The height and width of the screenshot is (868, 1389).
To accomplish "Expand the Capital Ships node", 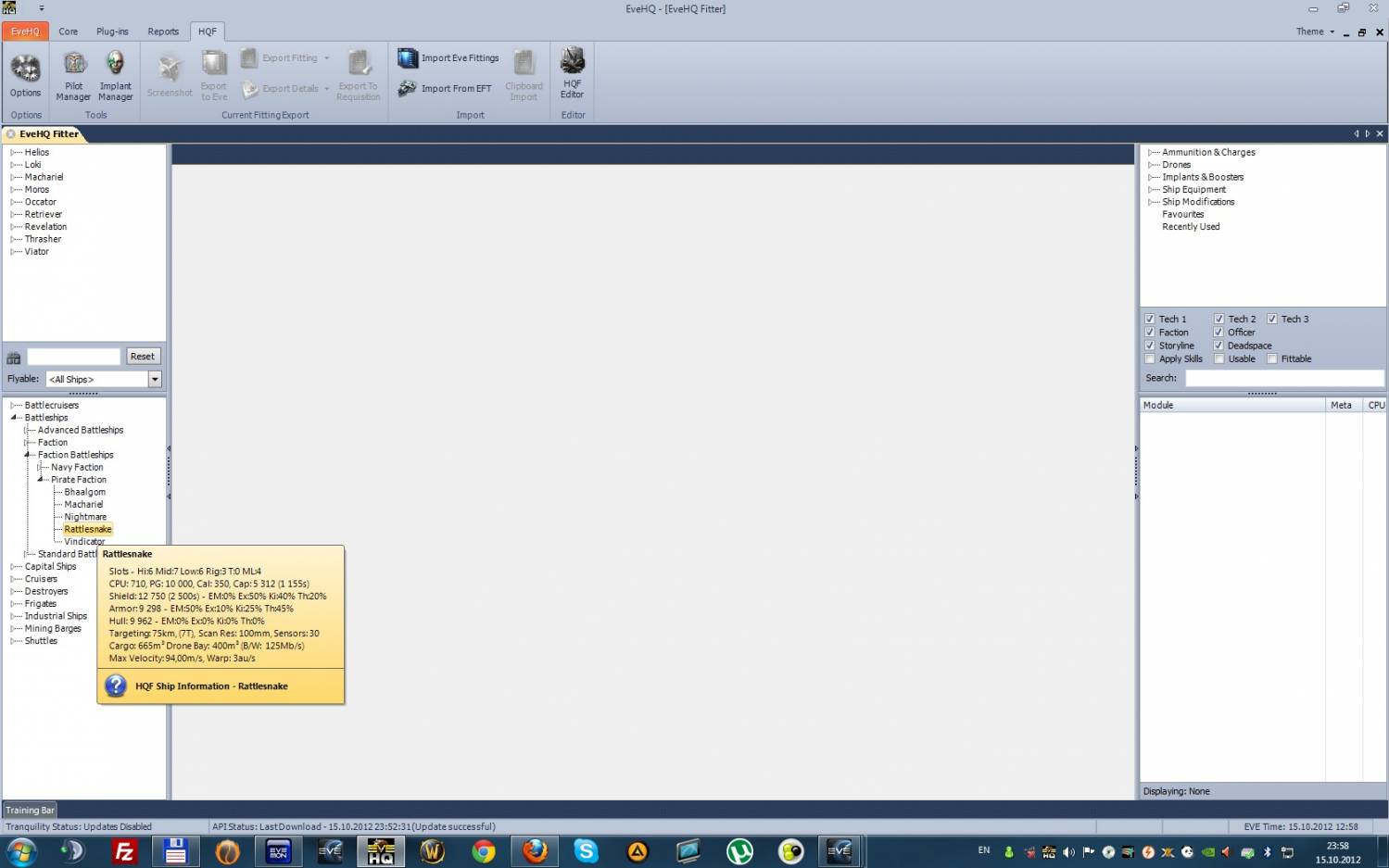I will [x=14, y=567].
